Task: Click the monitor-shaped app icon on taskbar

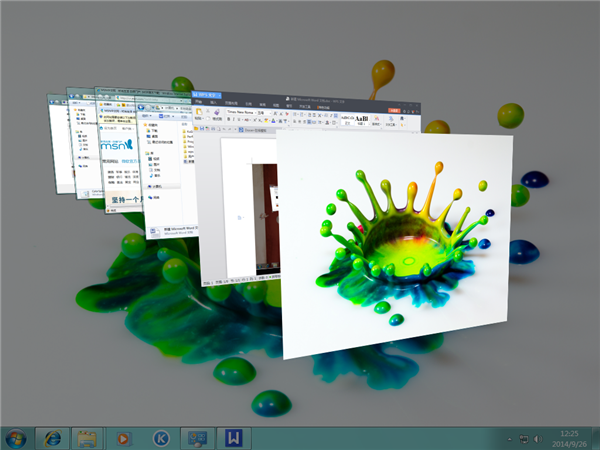Action: 196,438
